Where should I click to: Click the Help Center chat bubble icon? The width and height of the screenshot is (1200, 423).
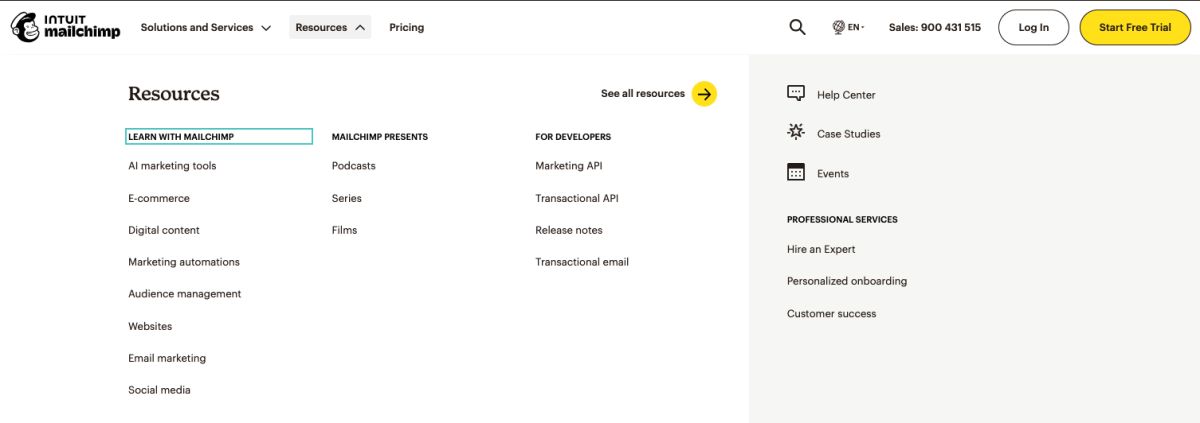coord(796,94)
